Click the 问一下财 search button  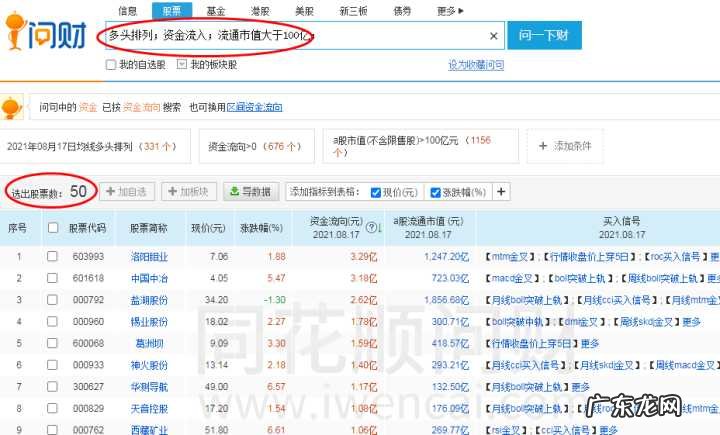[x=544, y=35]
